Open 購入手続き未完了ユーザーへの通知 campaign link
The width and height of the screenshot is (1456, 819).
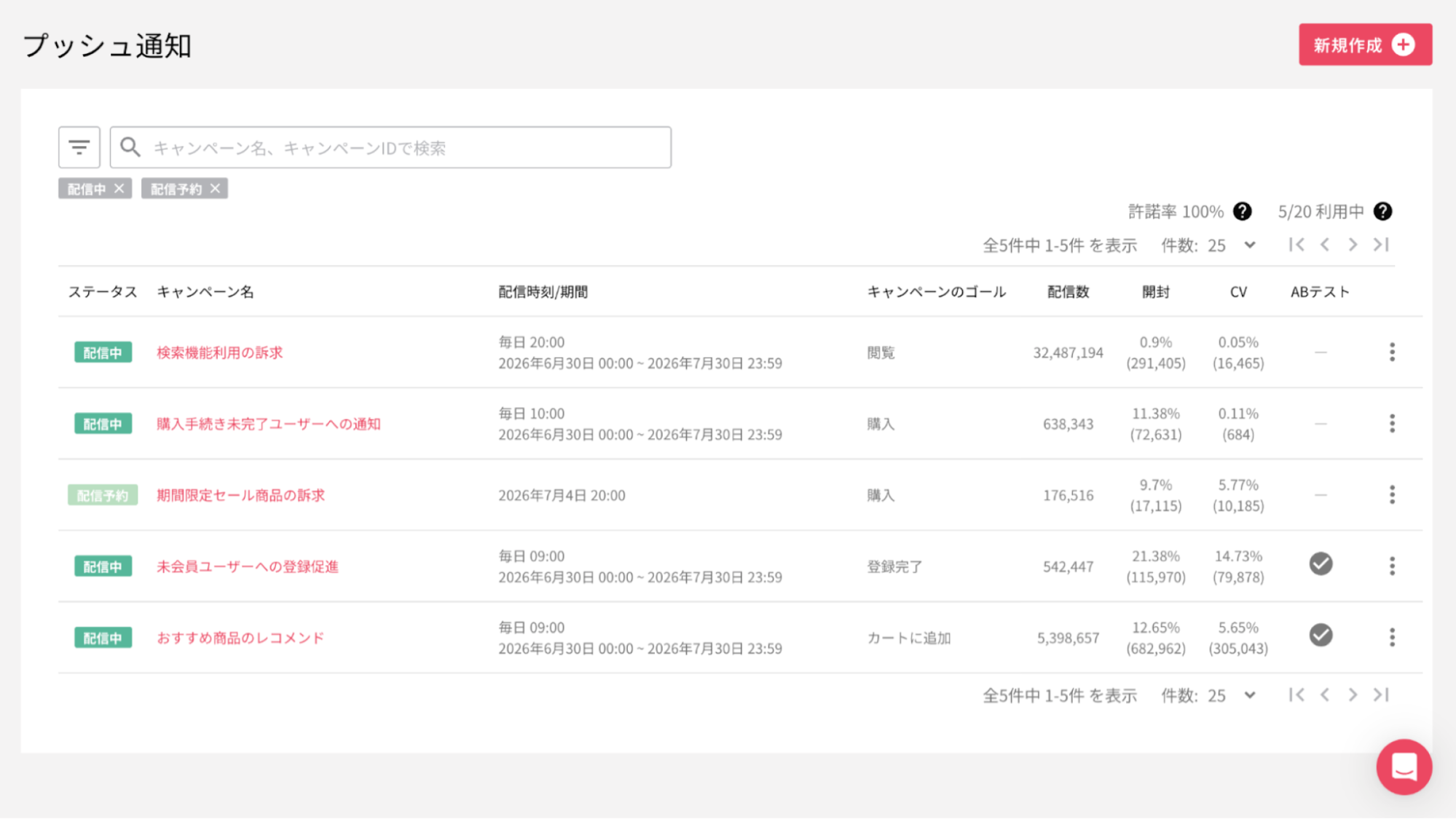coord(269,424)
